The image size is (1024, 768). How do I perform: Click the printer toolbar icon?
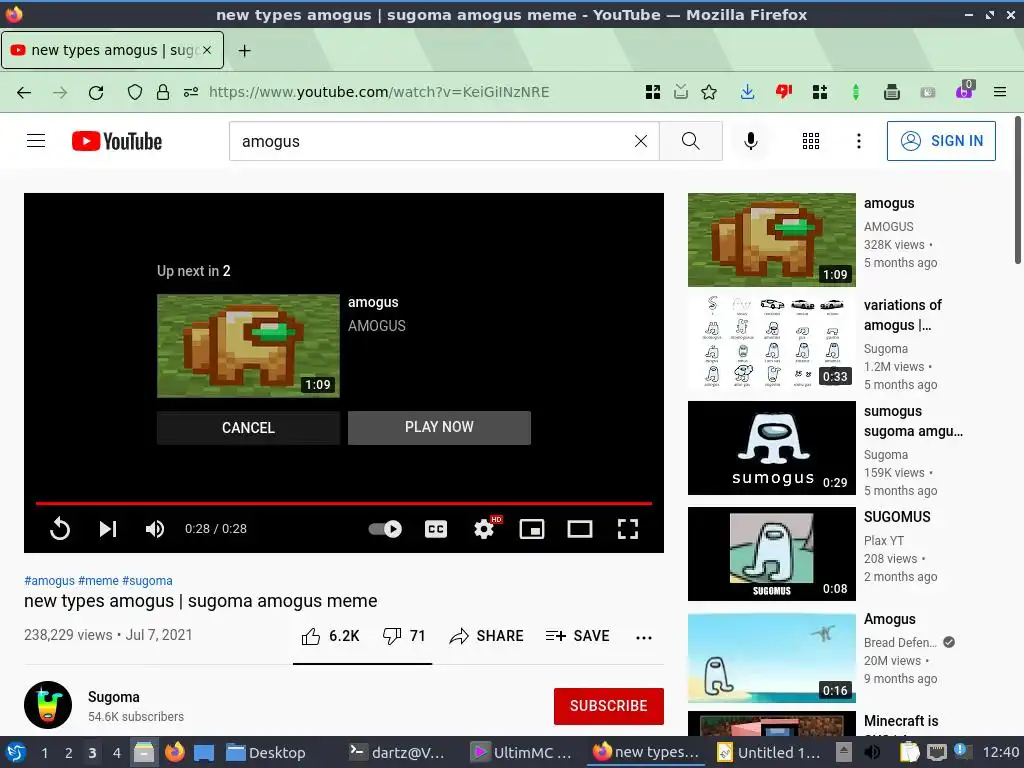coord(891,92)
